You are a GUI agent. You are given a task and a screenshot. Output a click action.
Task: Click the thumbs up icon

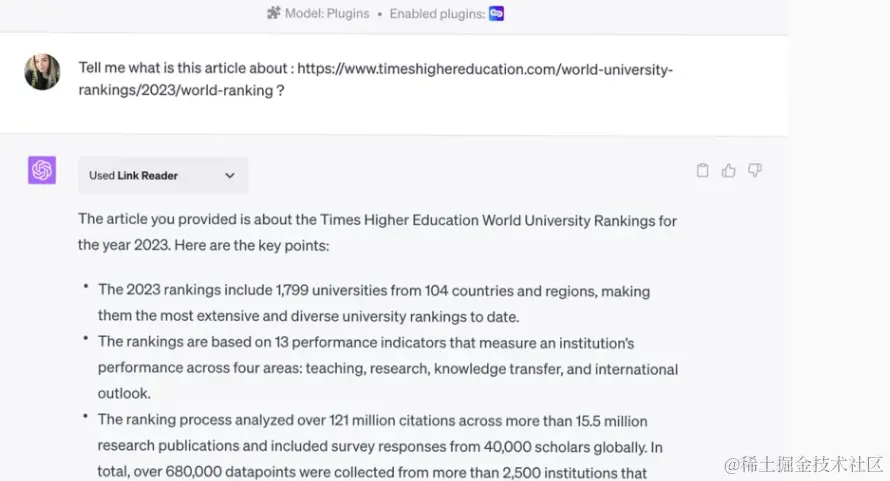[728, 170]
